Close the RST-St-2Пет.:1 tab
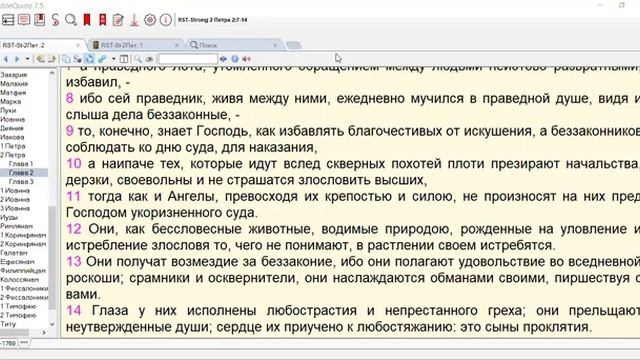This screenshot has width=640, height=360. [x=177, y=45]
